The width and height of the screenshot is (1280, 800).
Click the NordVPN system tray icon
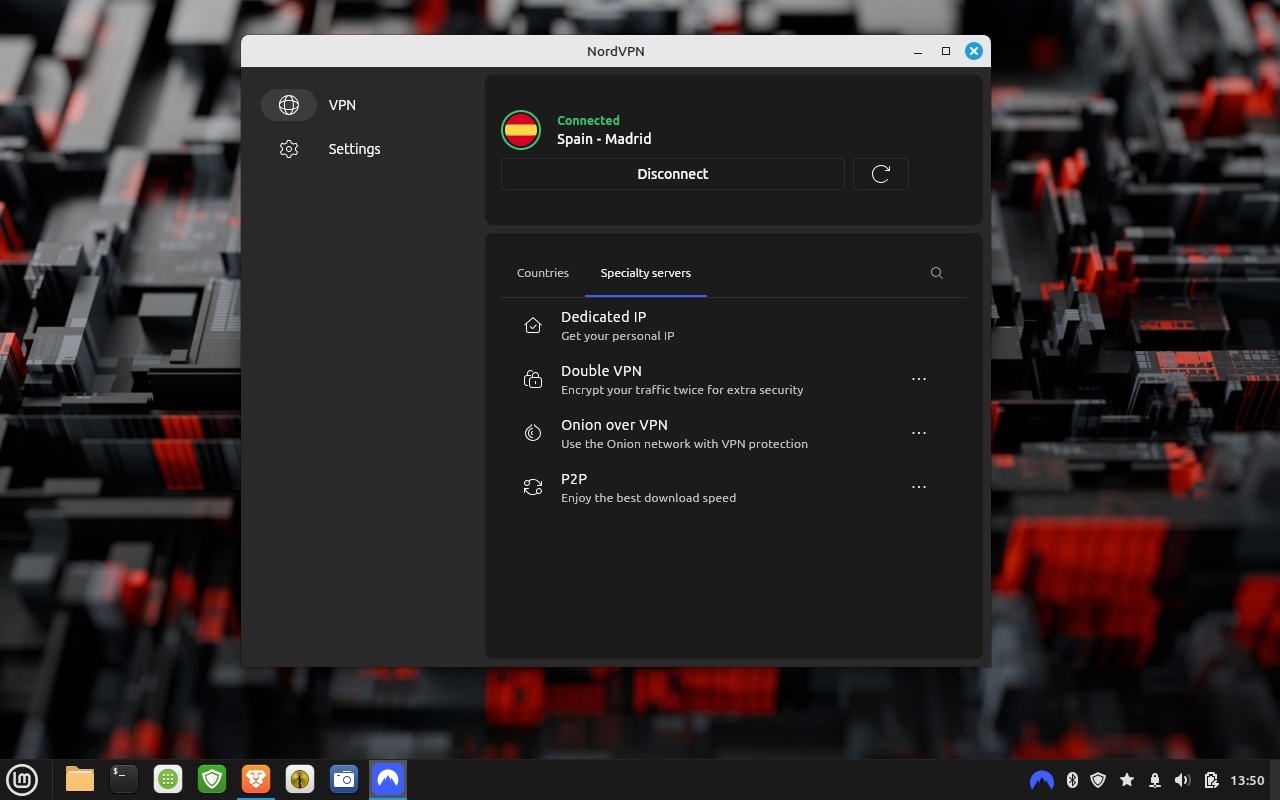pos(1041,780)
